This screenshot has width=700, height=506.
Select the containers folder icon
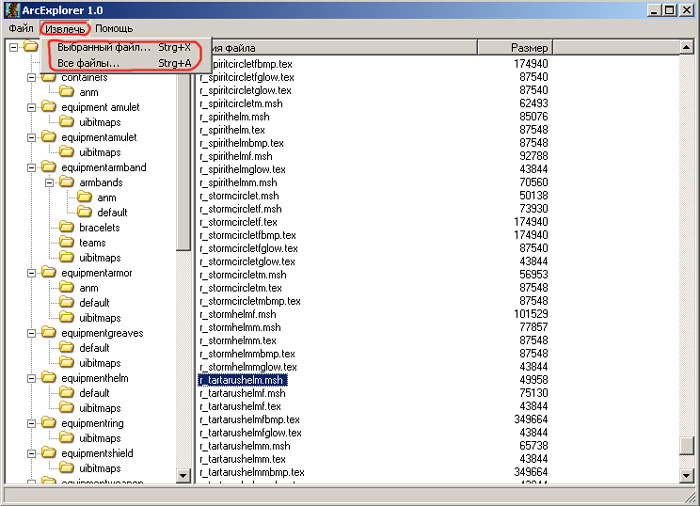pyautogui.click(x=48, y=78)
